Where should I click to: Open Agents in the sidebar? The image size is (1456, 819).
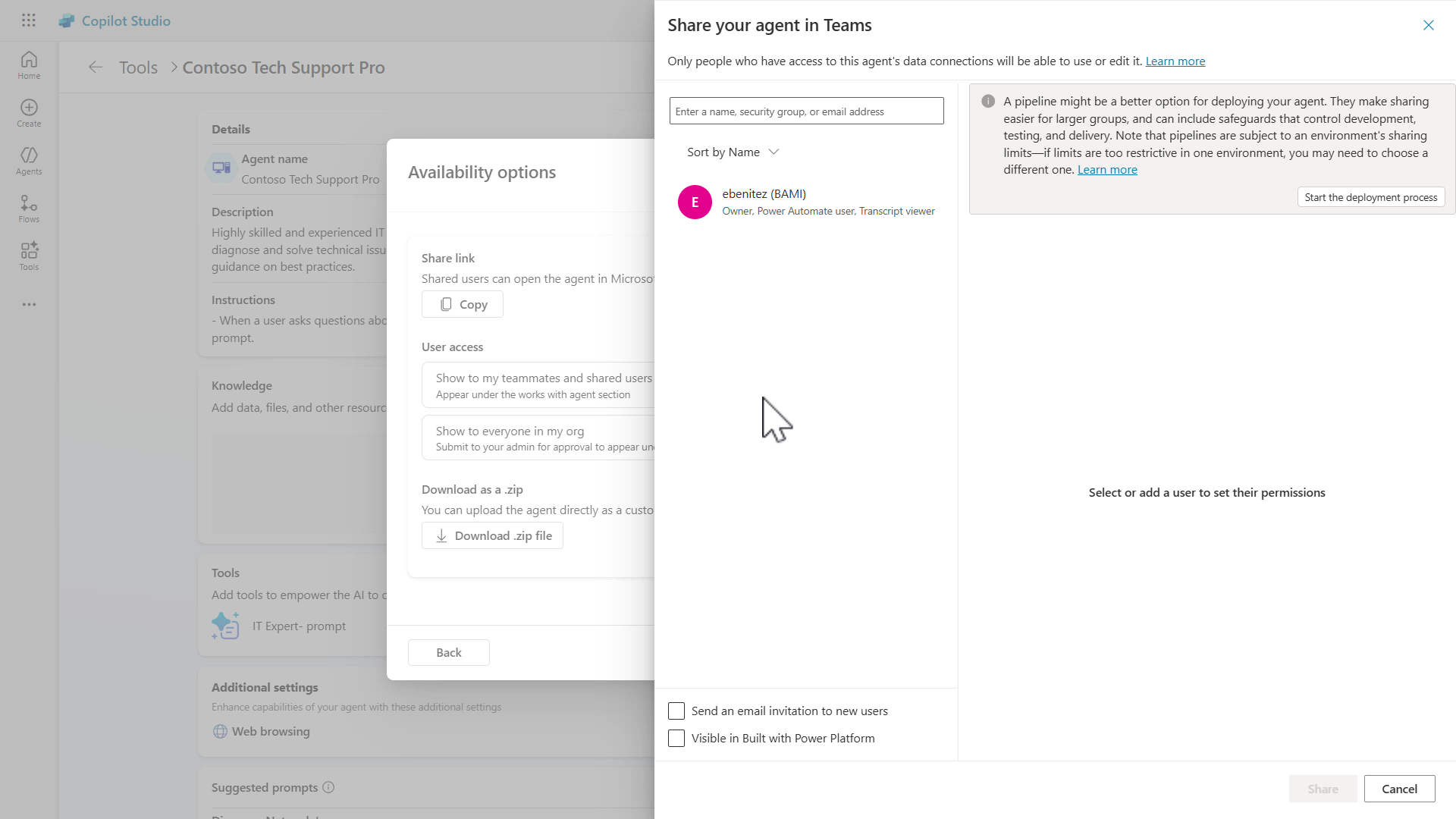29,161
